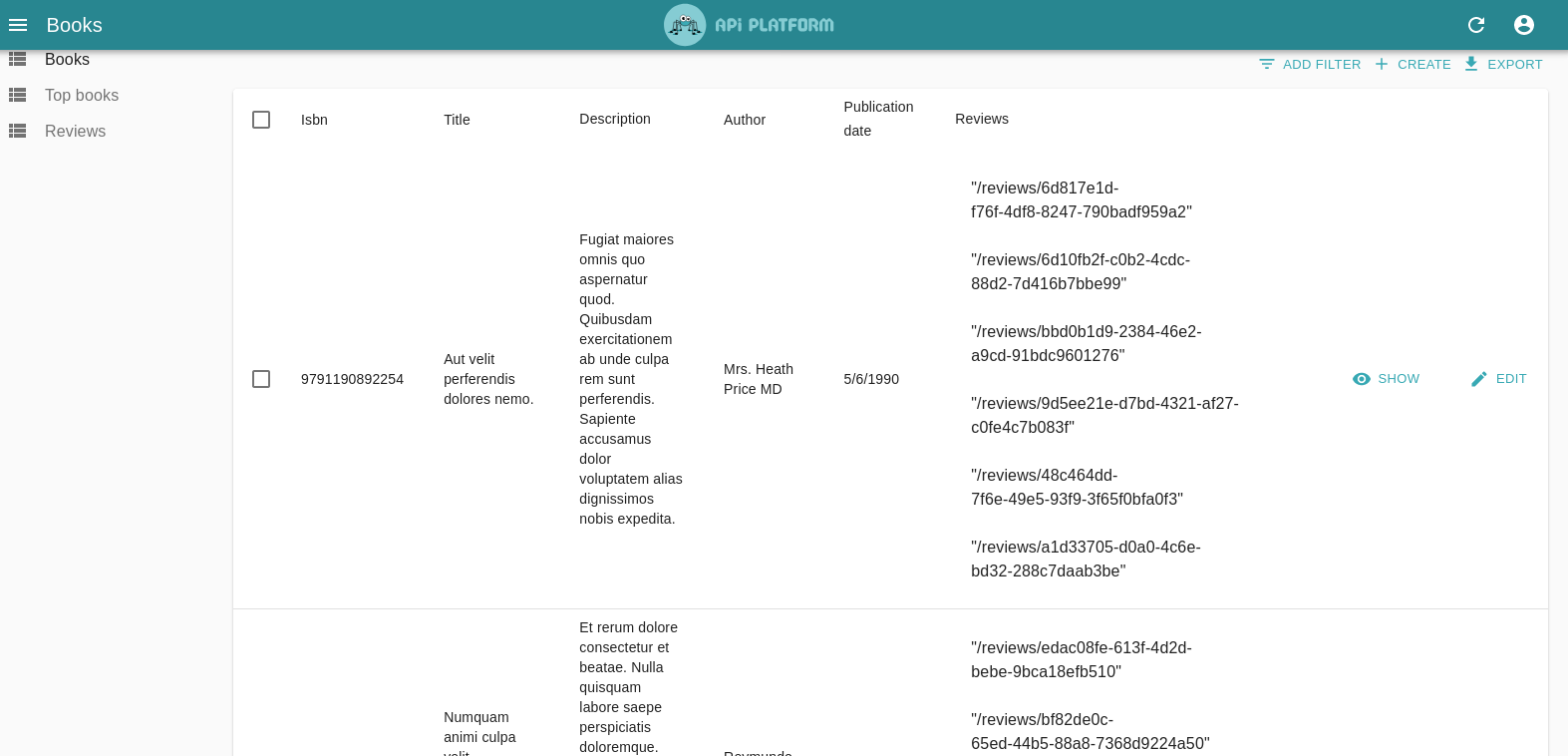Click the pencil icon for the first book
This screenshot has height=756, width=1568.
tap(1479, 379)
